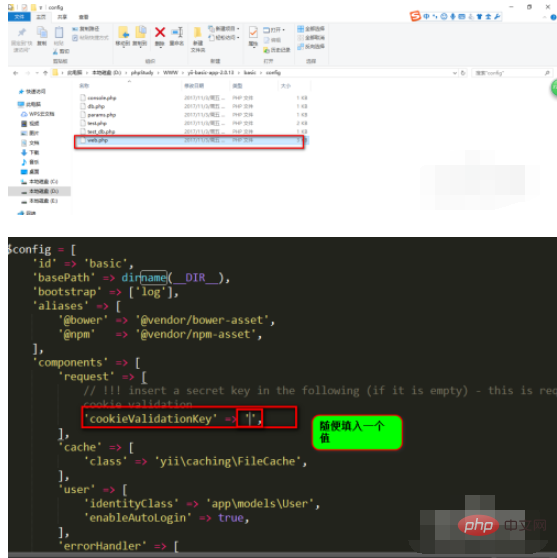Click the Copy to folder icon

(x=140, y=32)
